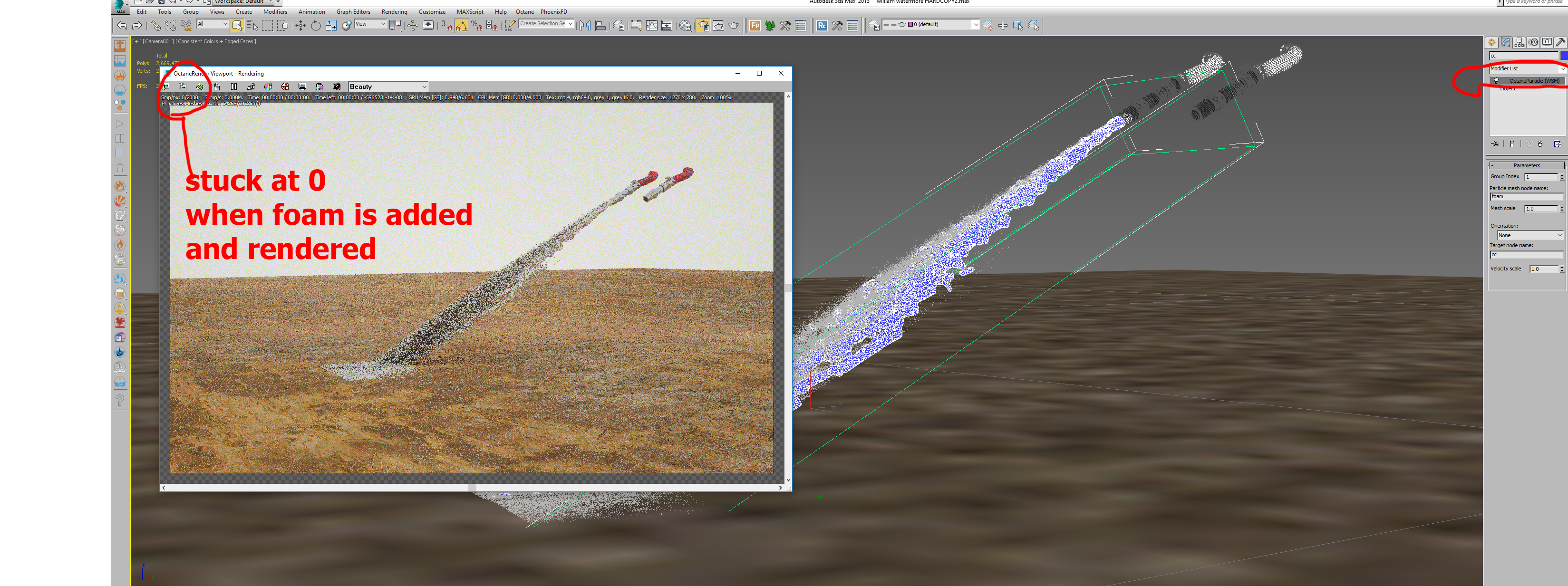The height and width of the screenshot is (586, 1568).
Task: Click the Octane restart render icon
Action: [200, 86]
